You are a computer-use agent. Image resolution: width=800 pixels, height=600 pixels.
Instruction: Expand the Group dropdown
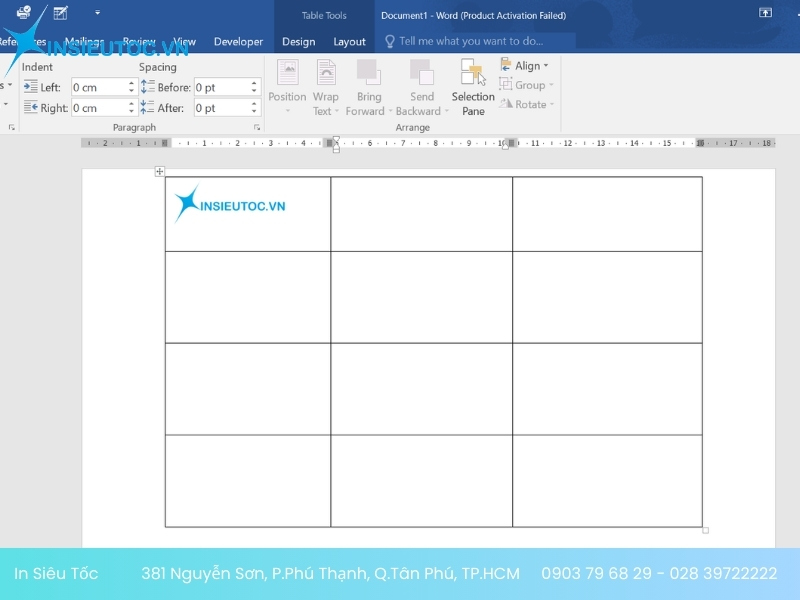(x=527, y=85)
